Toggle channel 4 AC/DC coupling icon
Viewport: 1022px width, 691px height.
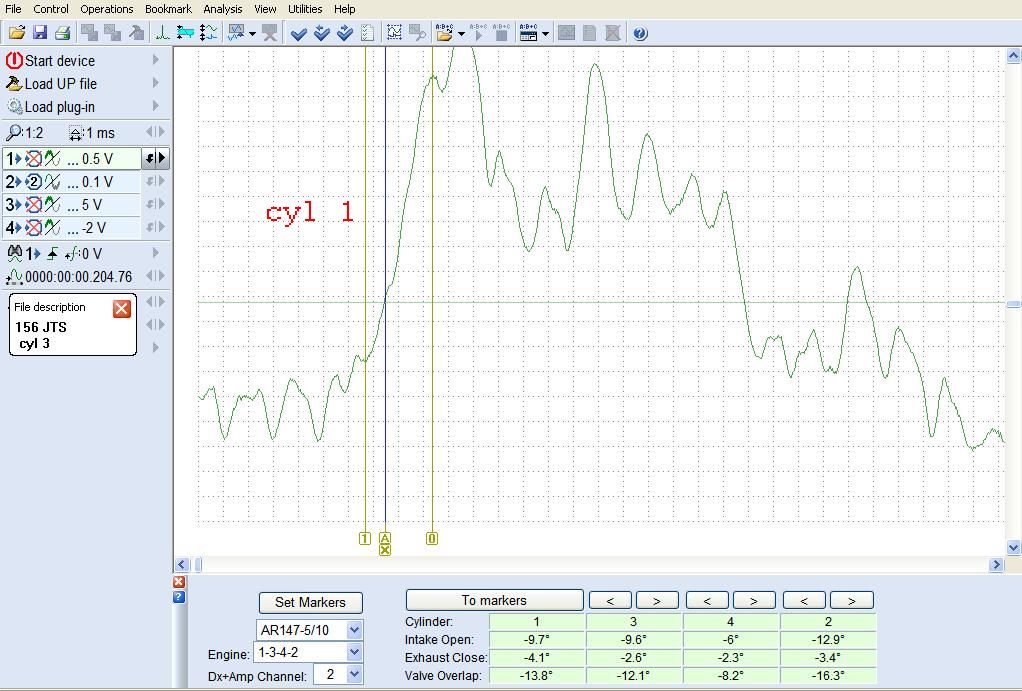coord(52,228)
